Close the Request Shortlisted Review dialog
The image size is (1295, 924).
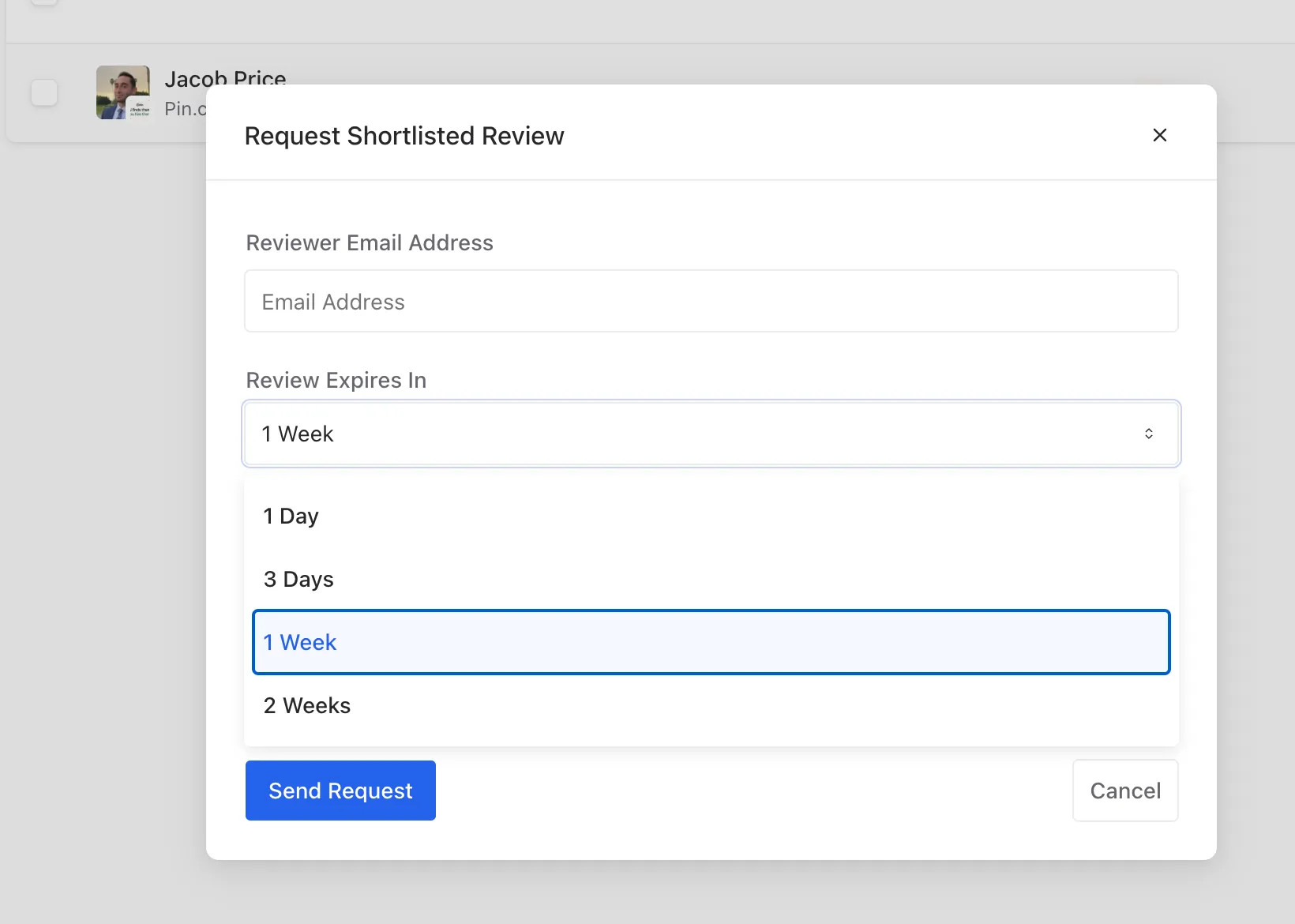point(1159,135)
